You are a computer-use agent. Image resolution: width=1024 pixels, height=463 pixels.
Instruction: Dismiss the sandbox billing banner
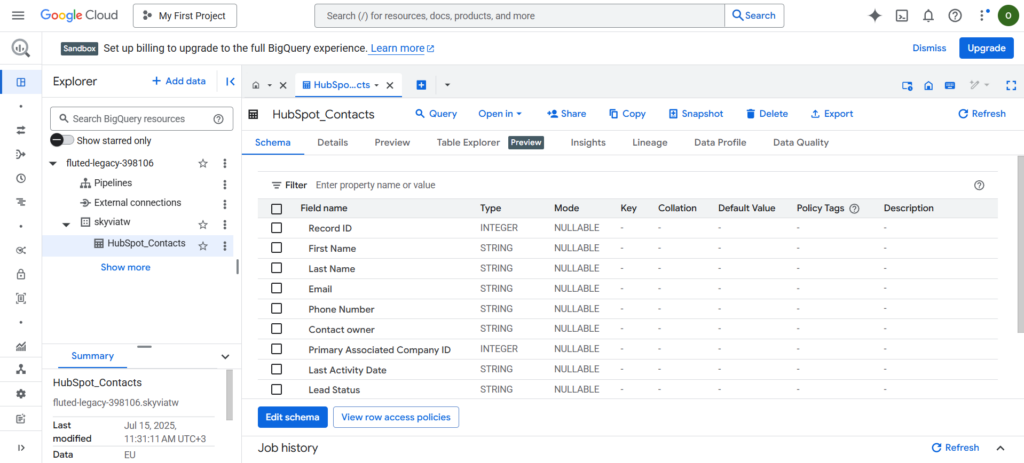click(929, 48)
